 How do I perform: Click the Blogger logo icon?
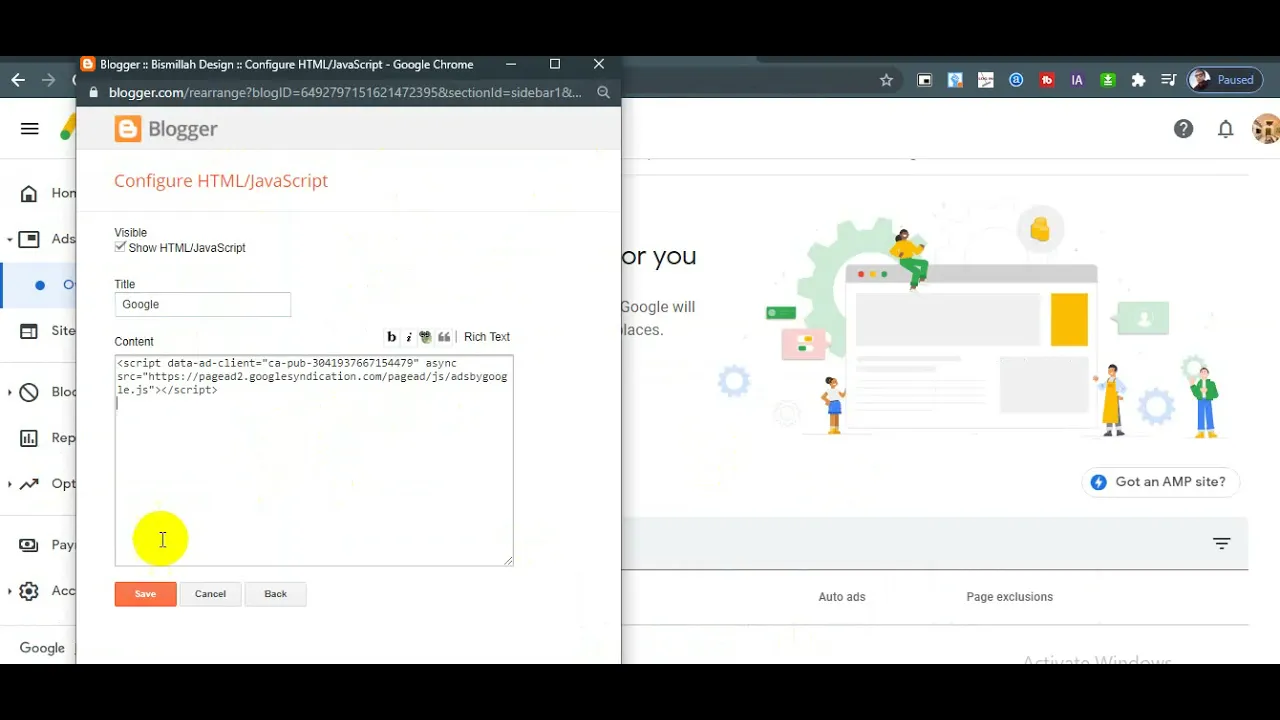[128, 128]
